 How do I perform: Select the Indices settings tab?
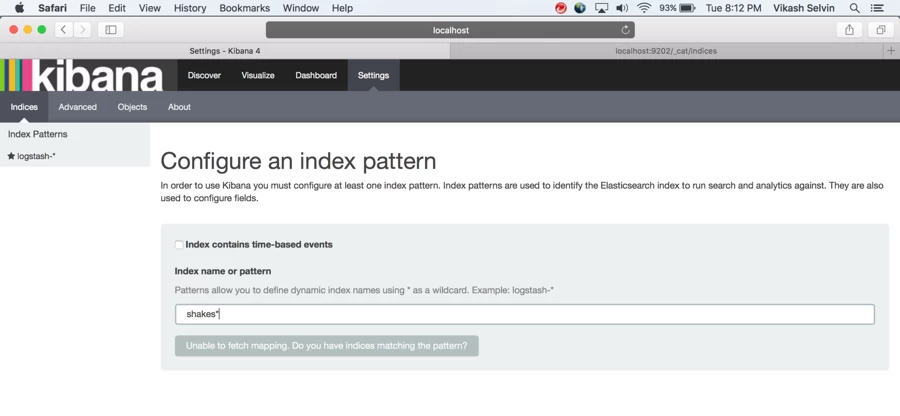(x=24, y=107)
